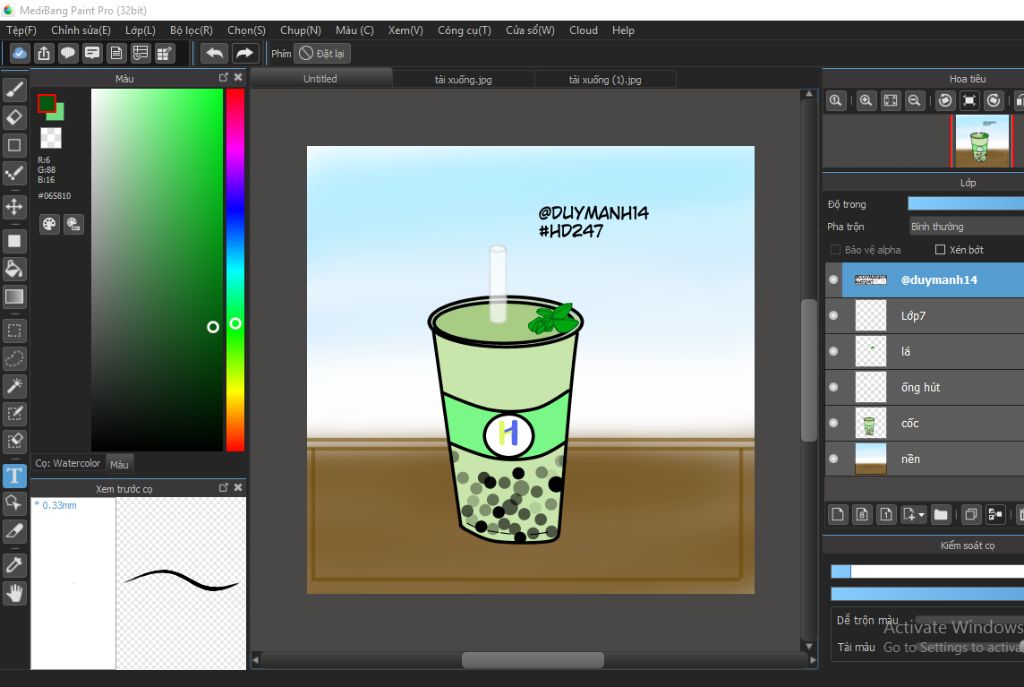Select the Brush tool in left toolbar
Viewport: 1024px width, 687px height.
[14, 89]
